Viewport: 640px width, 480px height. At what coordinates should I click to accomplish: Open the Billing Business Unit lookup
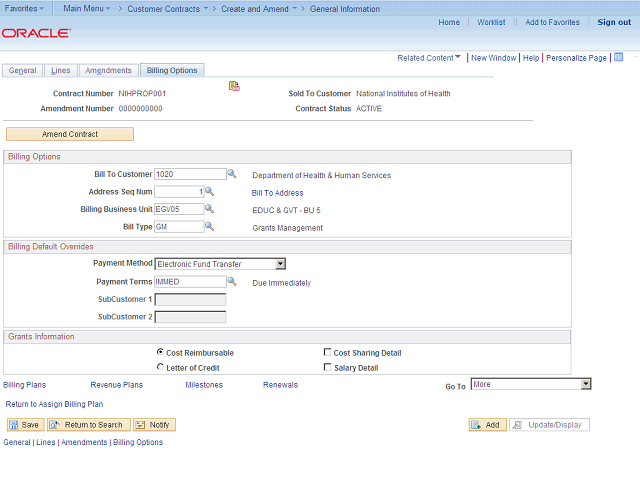coord(210,209)
